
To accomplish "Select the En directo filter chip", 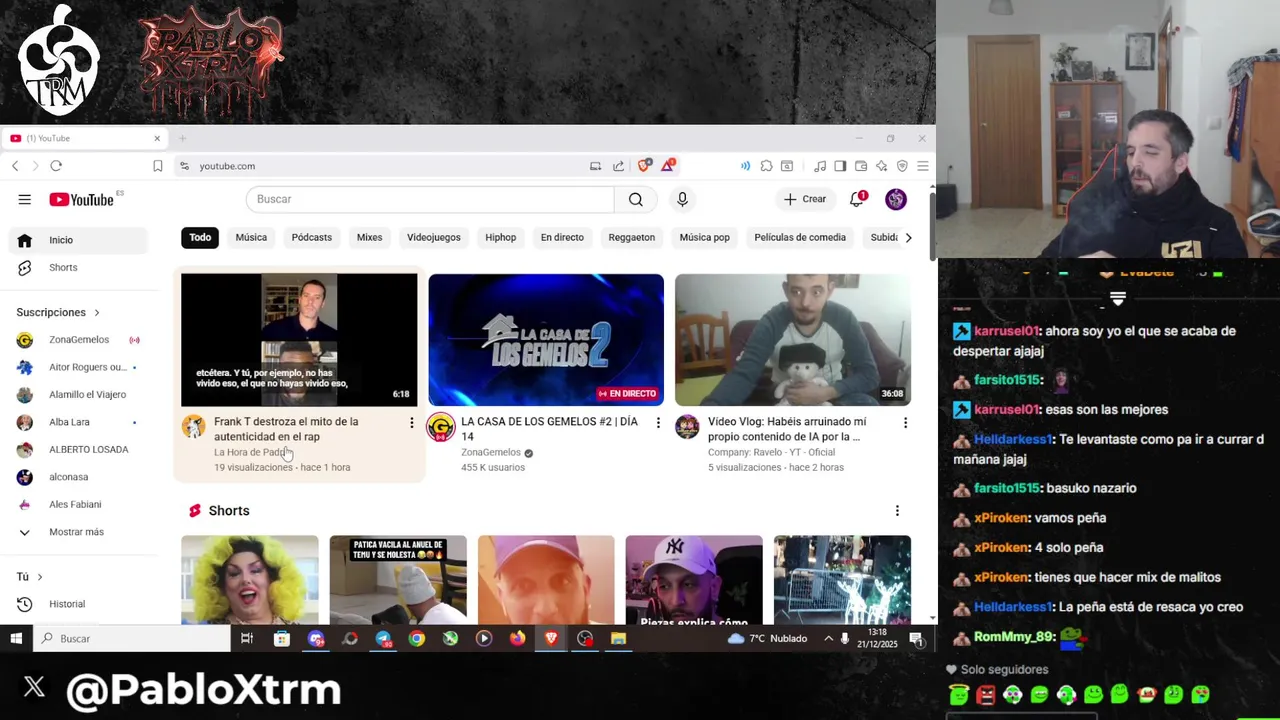I will click(562, 237).
